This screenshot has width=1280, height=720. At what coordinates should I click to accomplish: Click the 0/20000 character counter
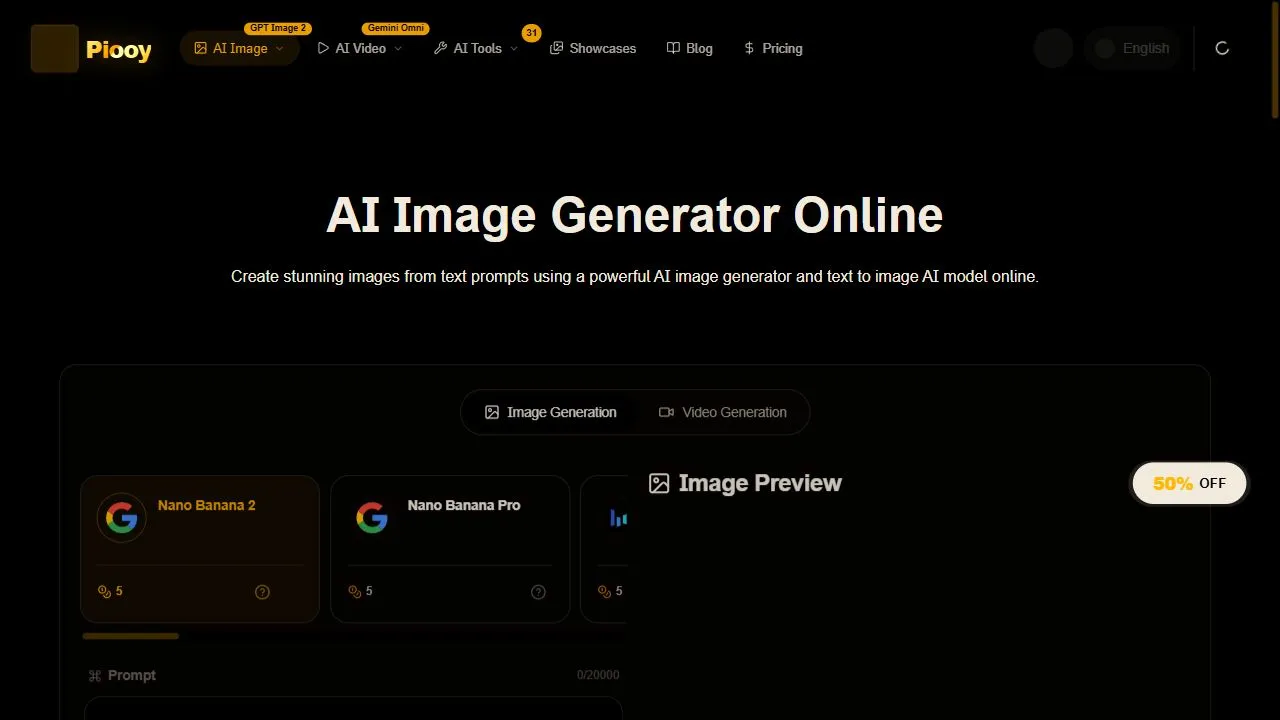598,676
